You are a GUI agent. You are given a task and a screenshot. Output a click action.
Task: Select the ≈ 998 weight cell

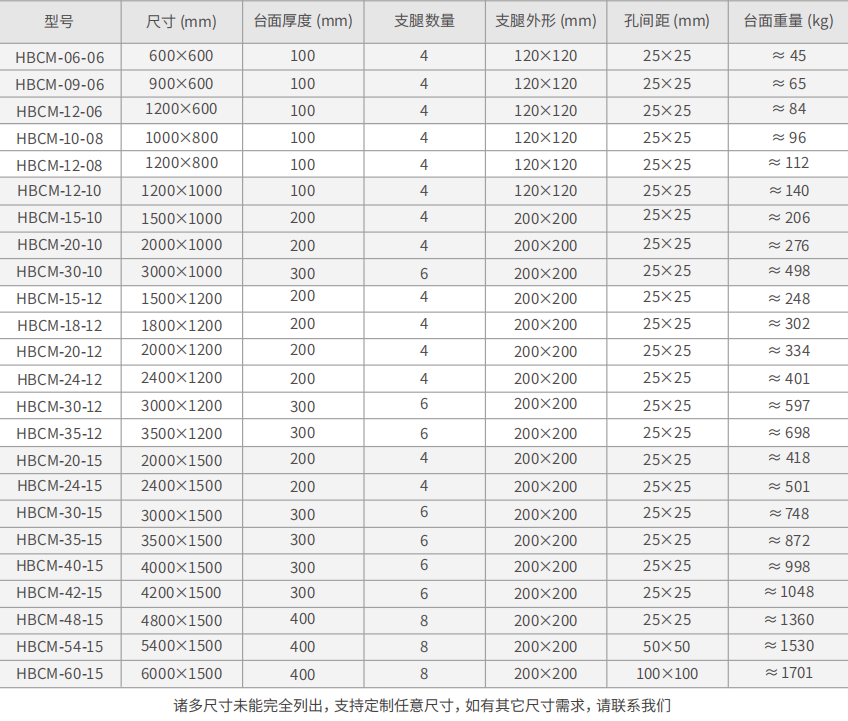pyautogui.click(x=788, y=566)
